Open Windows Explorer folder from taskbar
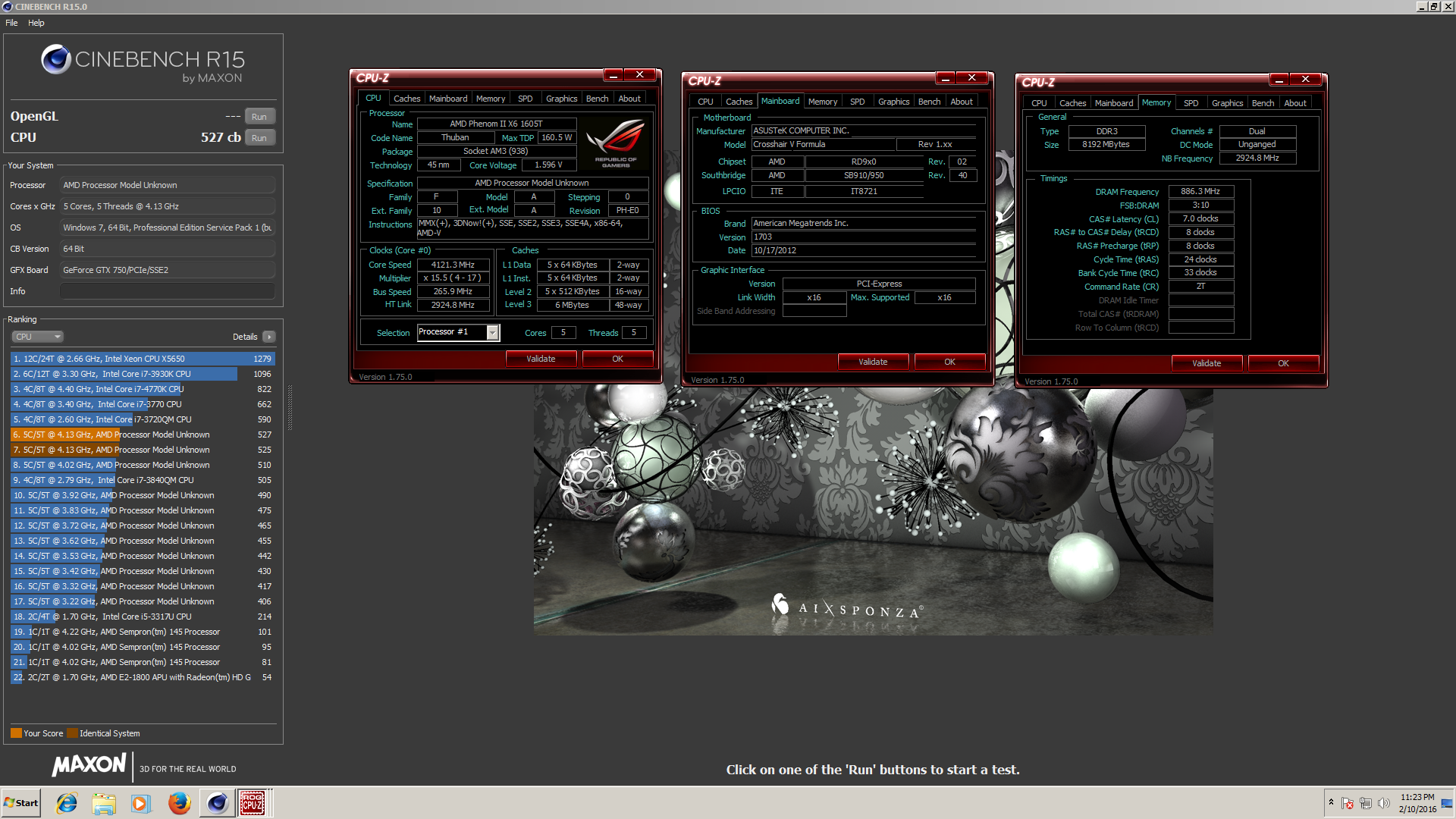The width and height of the screenshot is (1456, 819). coord(104,803)
